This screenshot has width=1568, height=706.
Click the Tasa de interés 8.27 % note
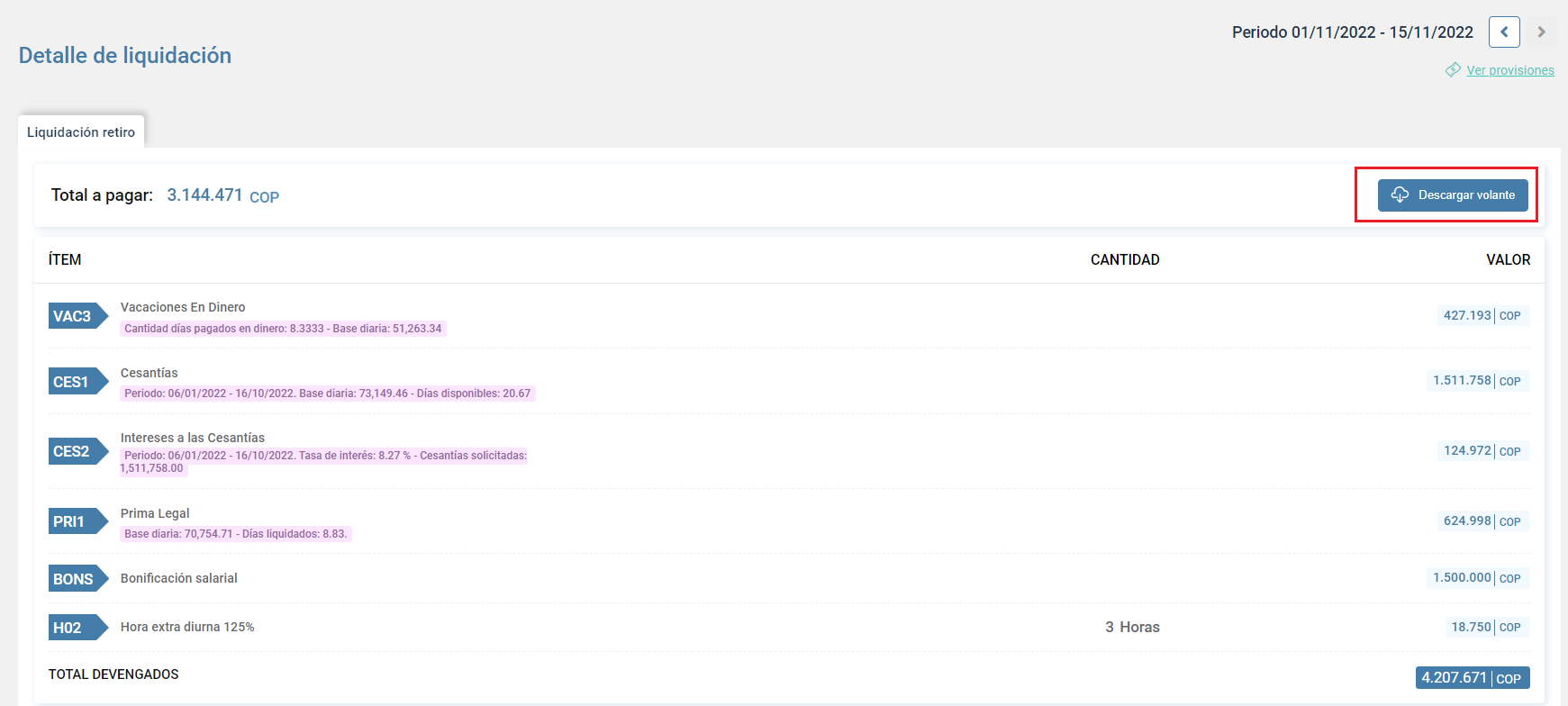[324, 462]
